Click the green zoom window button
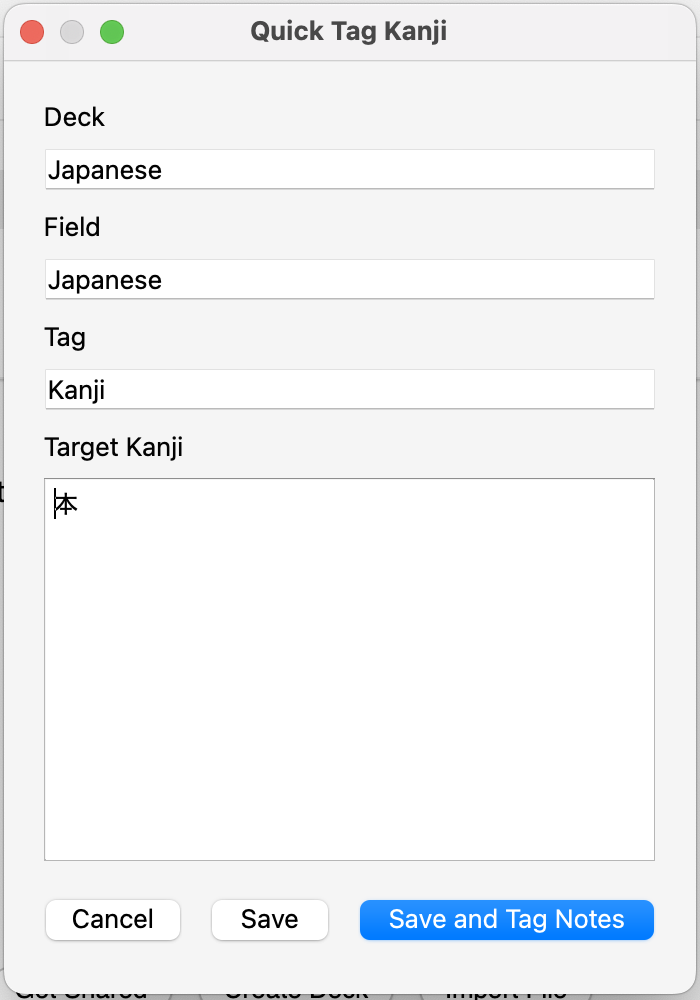The height and width of the screenshot is (1000, 700). [x=112, y=32]
